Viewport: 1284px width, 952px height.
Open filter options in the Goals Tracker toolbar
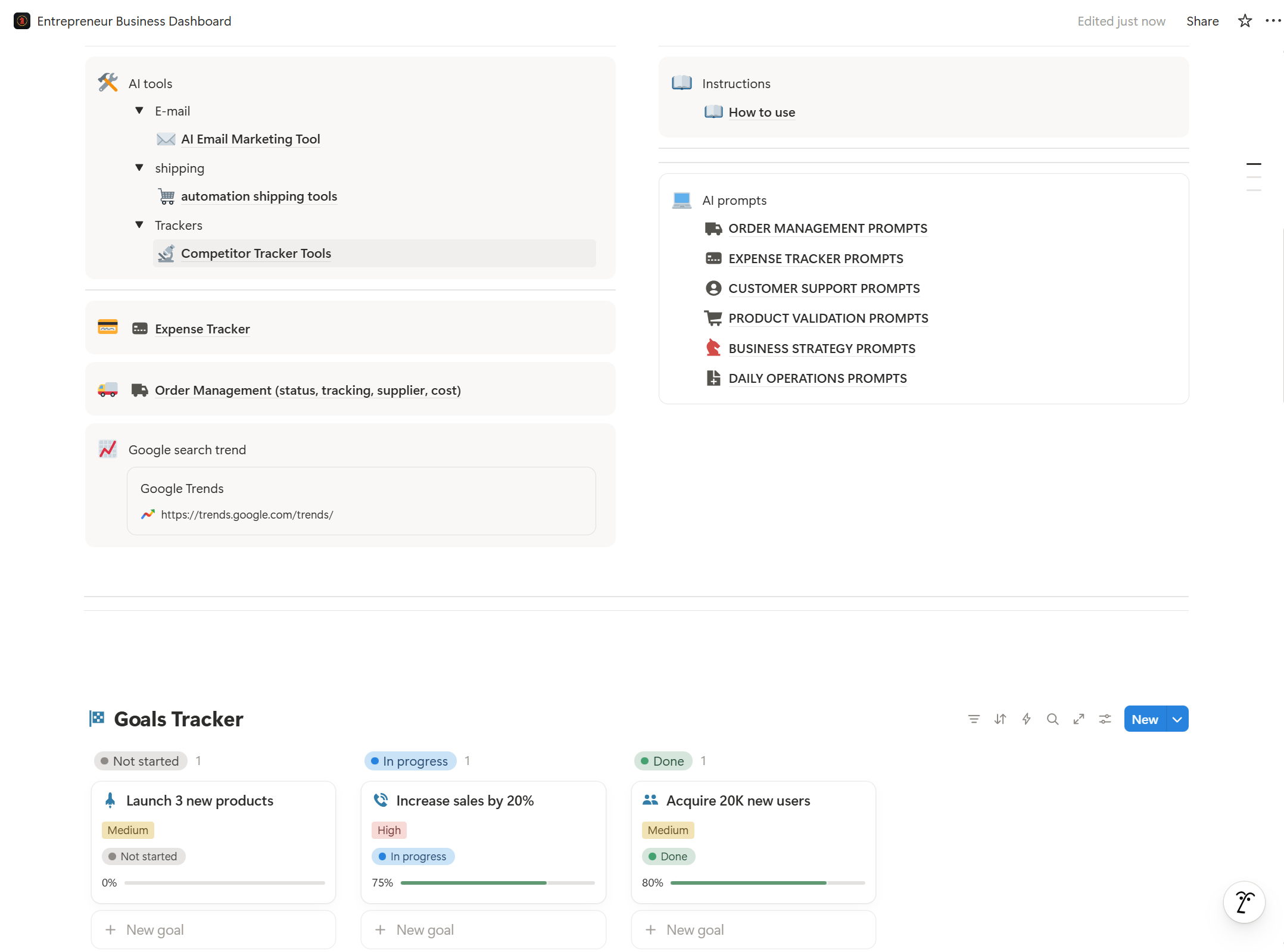[x=973, y=719]
